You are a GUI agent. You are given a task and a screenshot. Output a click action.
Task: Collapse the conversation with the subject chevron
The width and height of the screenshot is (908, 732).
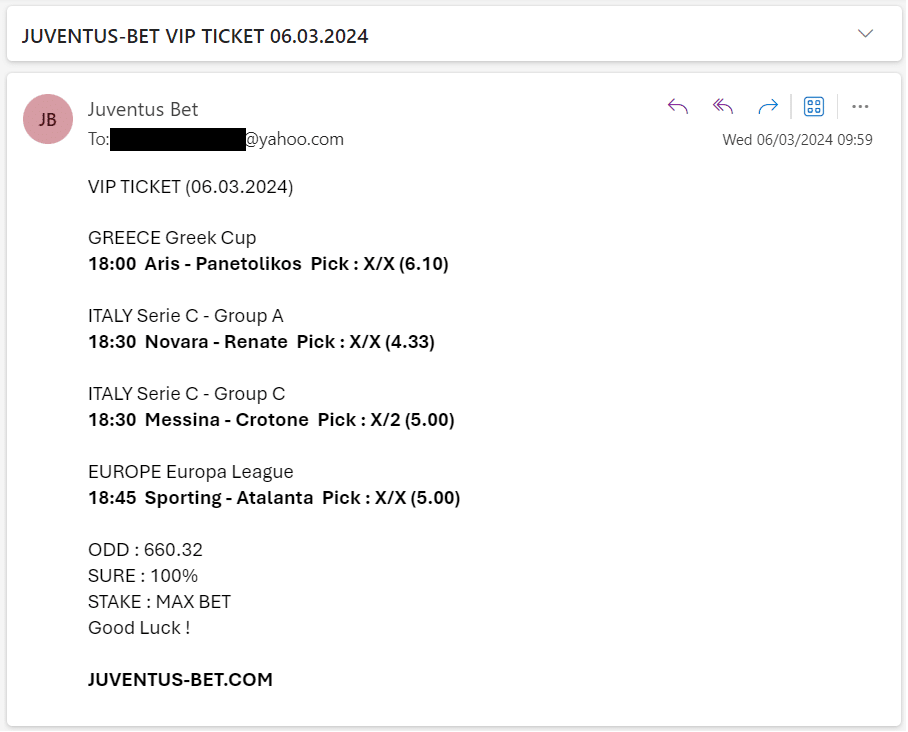[x=865, y=34]
